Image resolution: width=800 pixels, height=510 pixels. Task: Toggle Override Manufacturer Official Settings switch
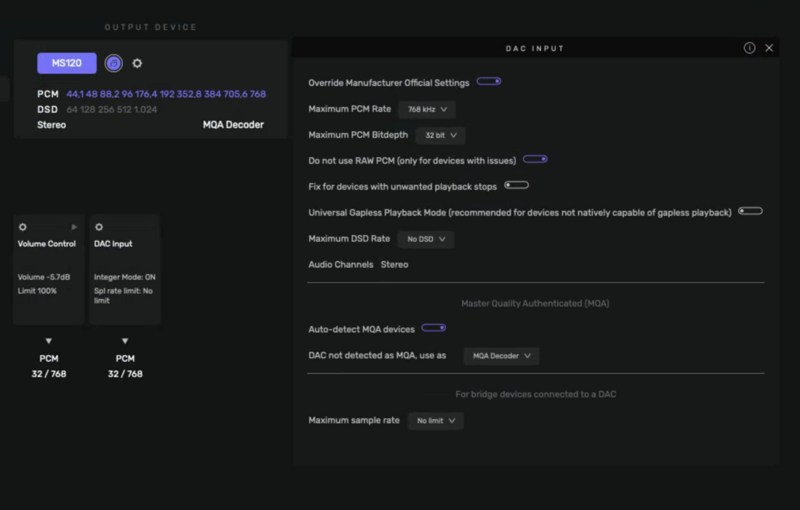pos(489,82)
